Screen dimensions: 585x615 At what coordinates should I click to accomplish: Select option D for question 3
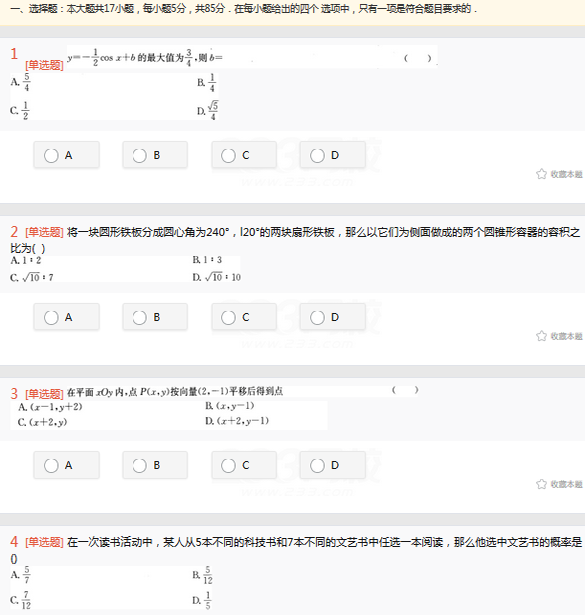click(x=332, y=465)
